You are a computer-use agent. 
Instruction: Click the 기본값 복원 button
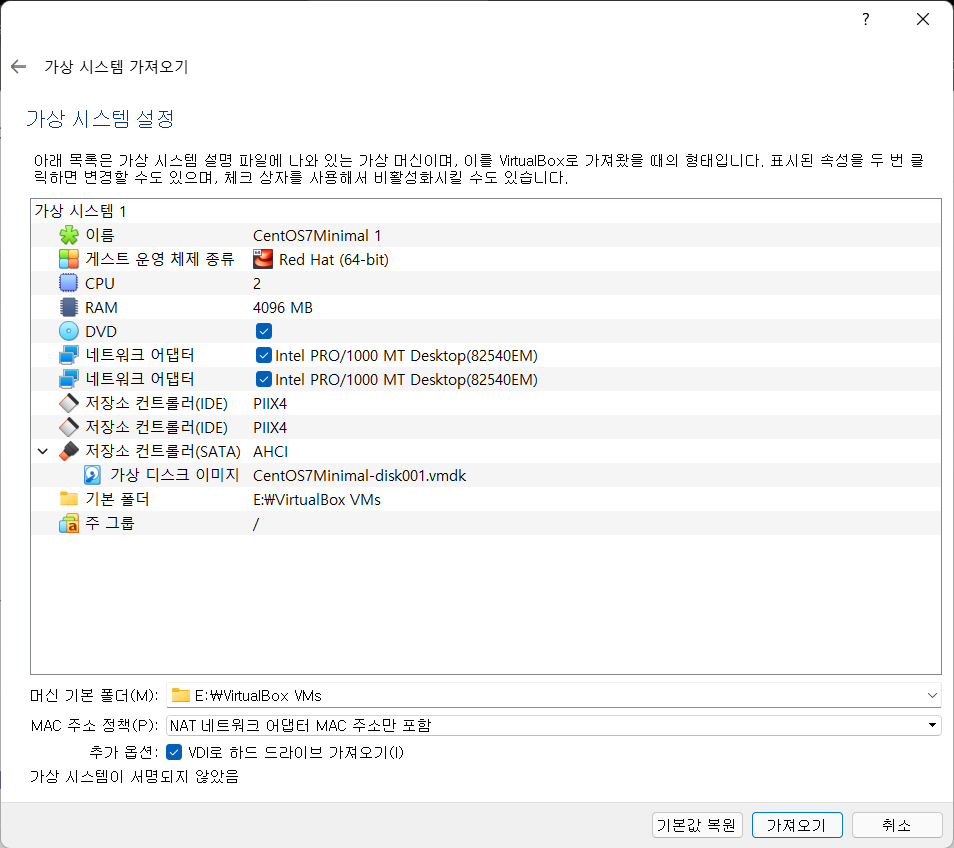697,825
